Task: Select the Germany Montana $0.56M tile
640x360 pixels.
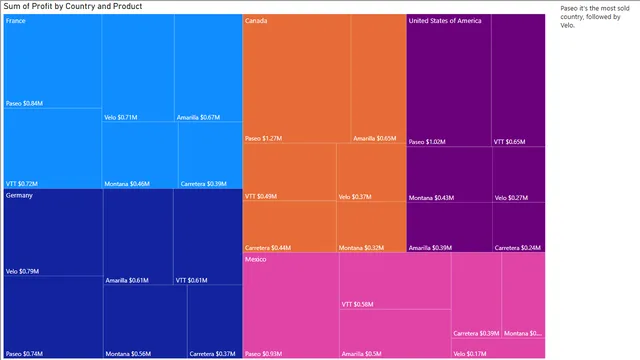Action: [x=145, y=322]
